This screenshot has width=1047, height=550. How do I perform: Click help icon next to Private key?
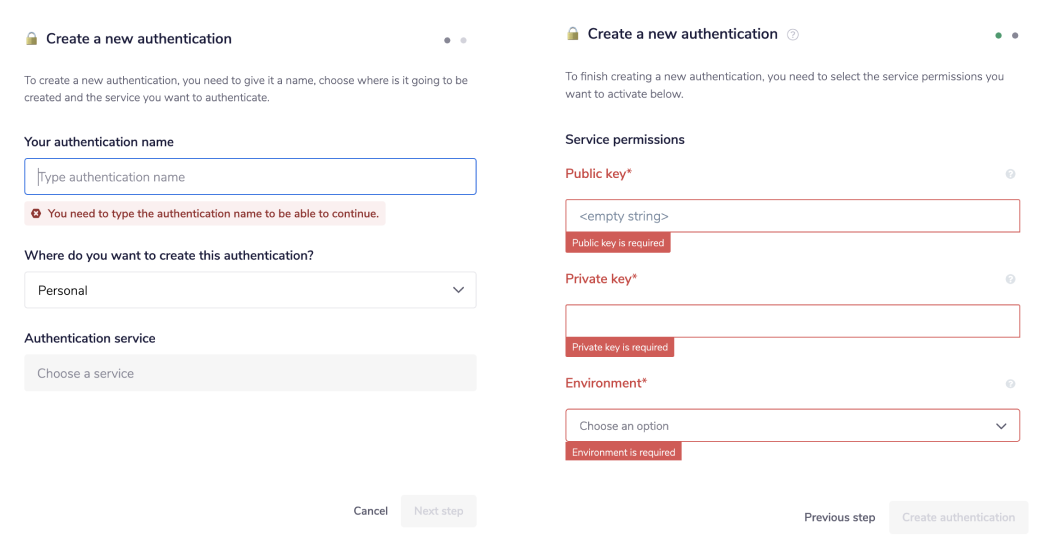(1010, 280)
